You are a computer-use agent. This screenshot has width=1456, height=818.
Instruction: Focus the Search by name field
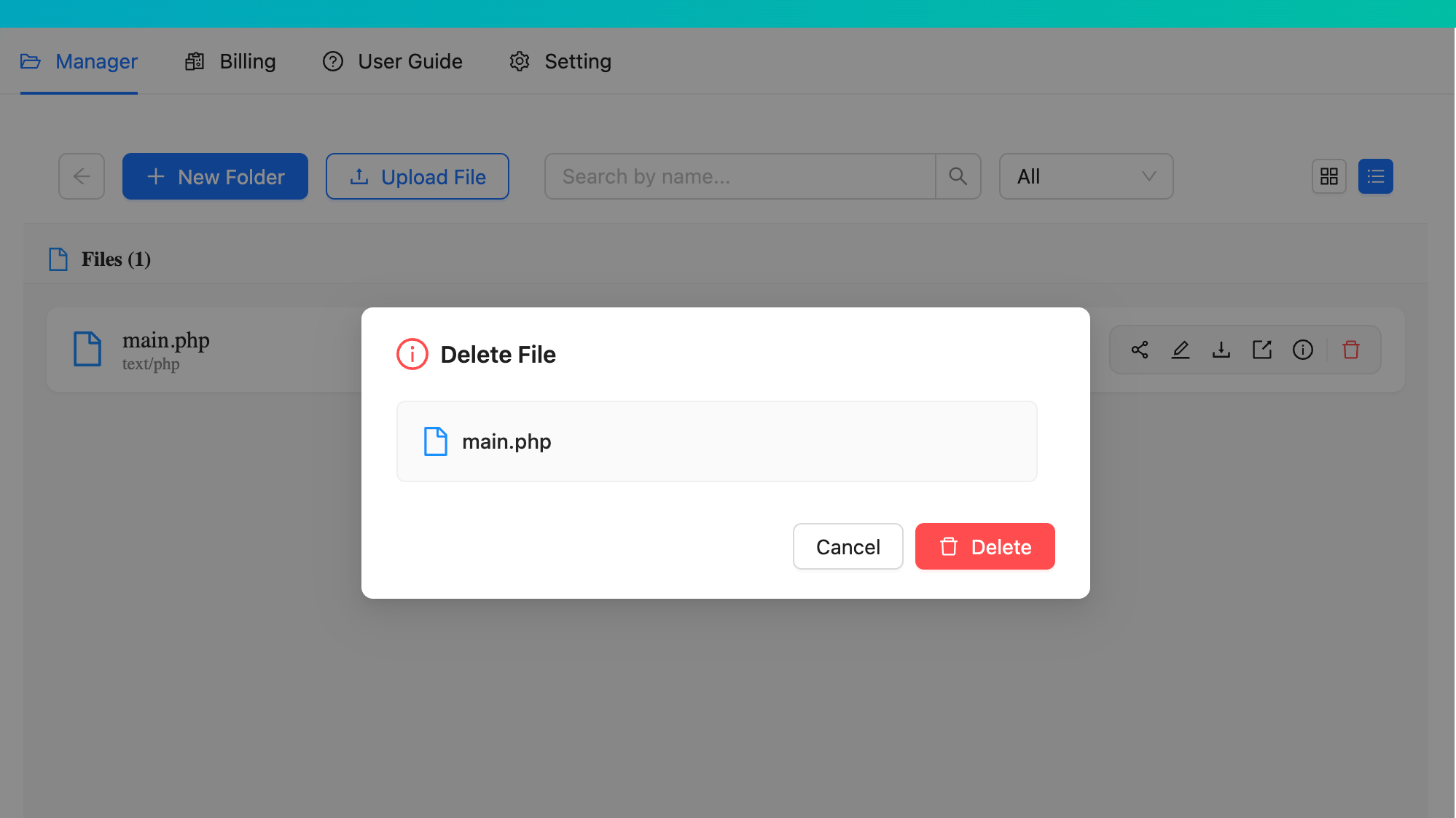click(x=740, y=176)
